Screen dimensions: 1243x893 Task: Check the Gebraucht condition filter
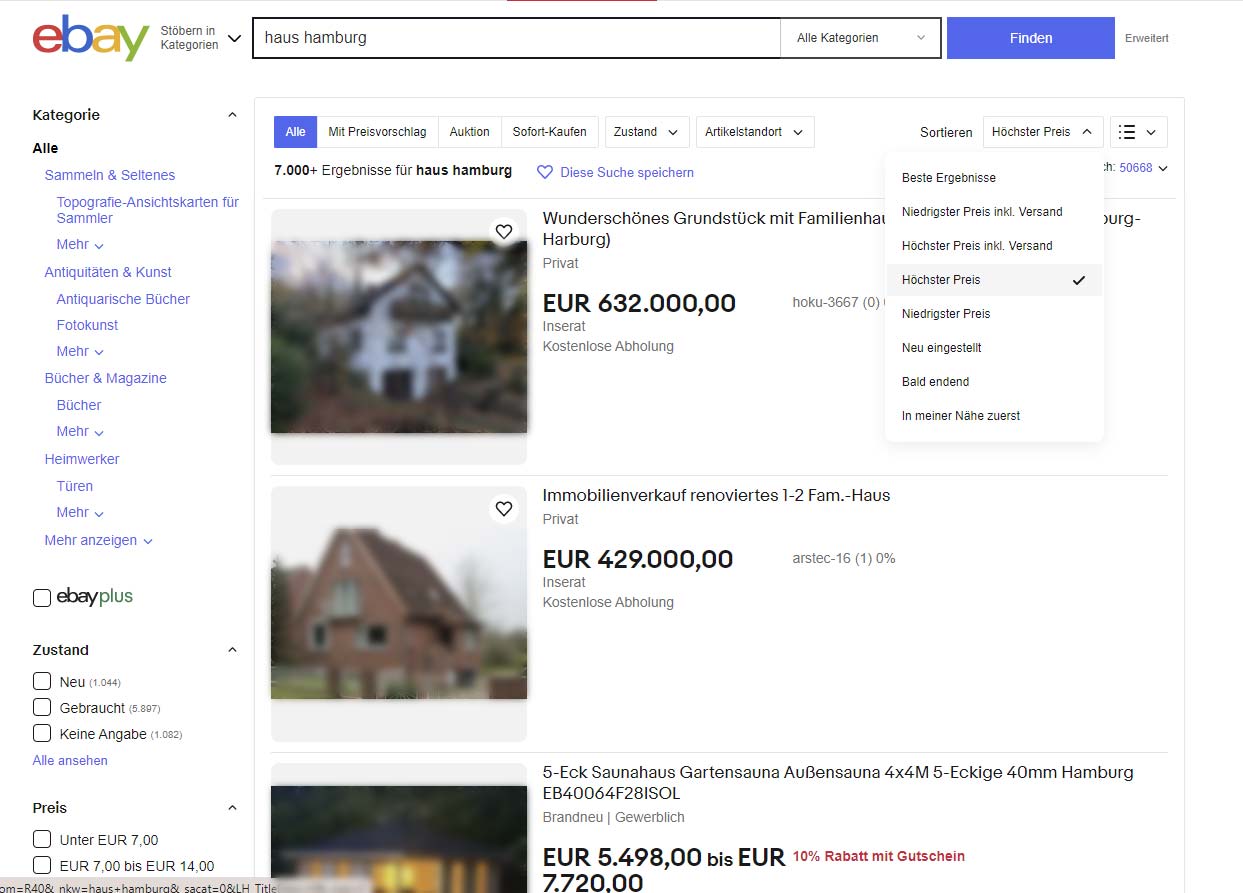point(42,707)
